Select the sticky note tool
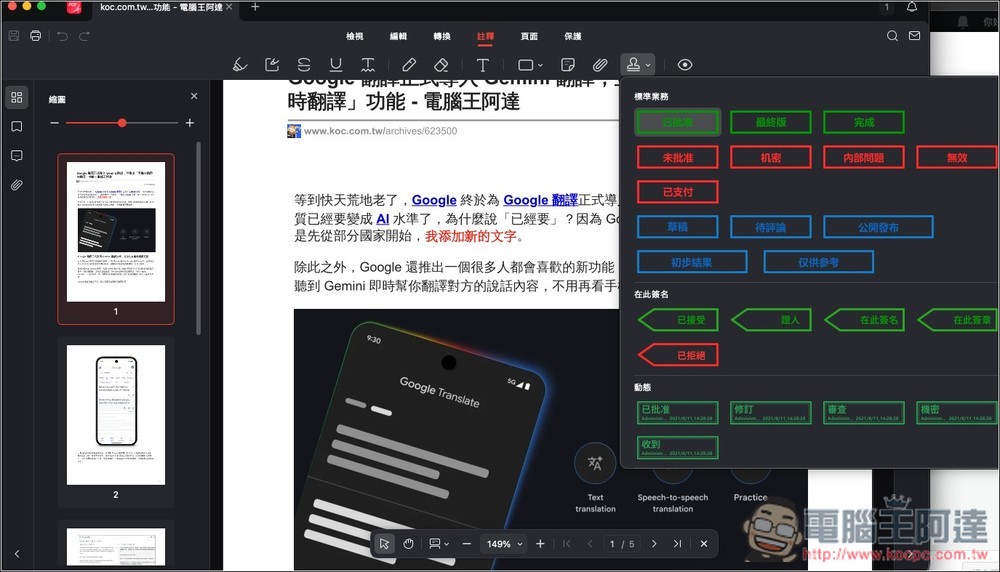 (568, 64)
